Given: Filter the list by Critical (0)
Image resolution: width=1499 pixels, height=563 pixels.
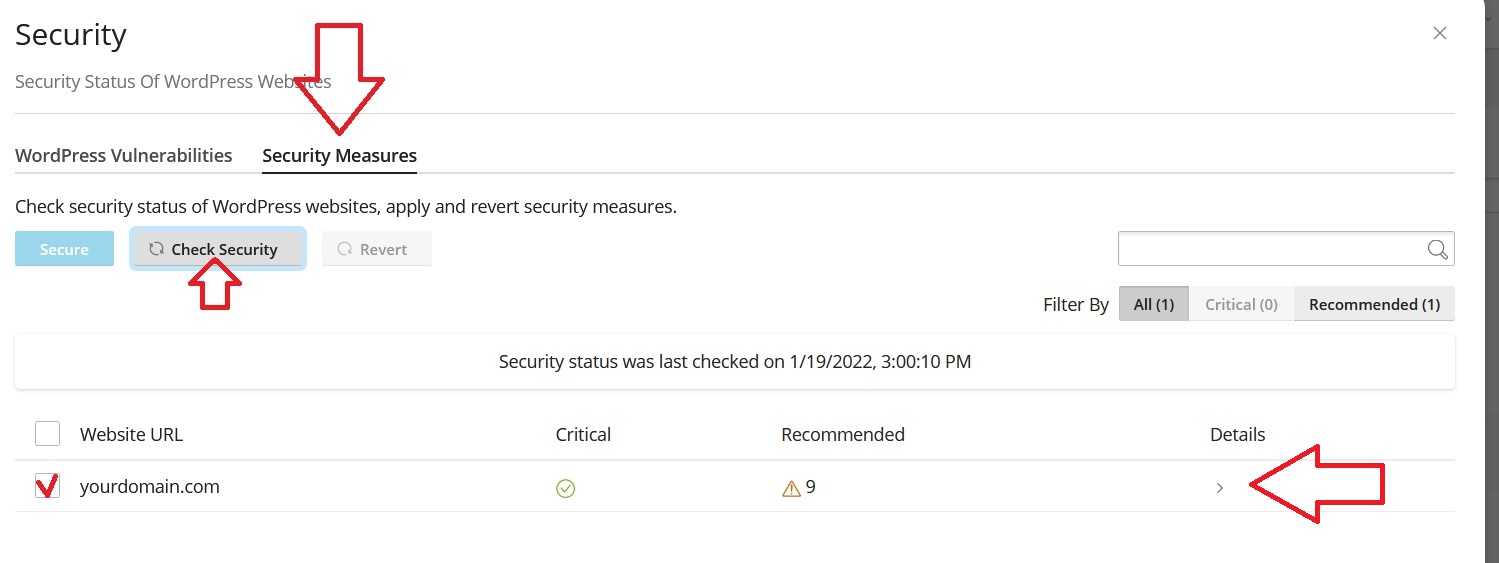Looking at the screenshot, I should click(x=1241, y=305).
